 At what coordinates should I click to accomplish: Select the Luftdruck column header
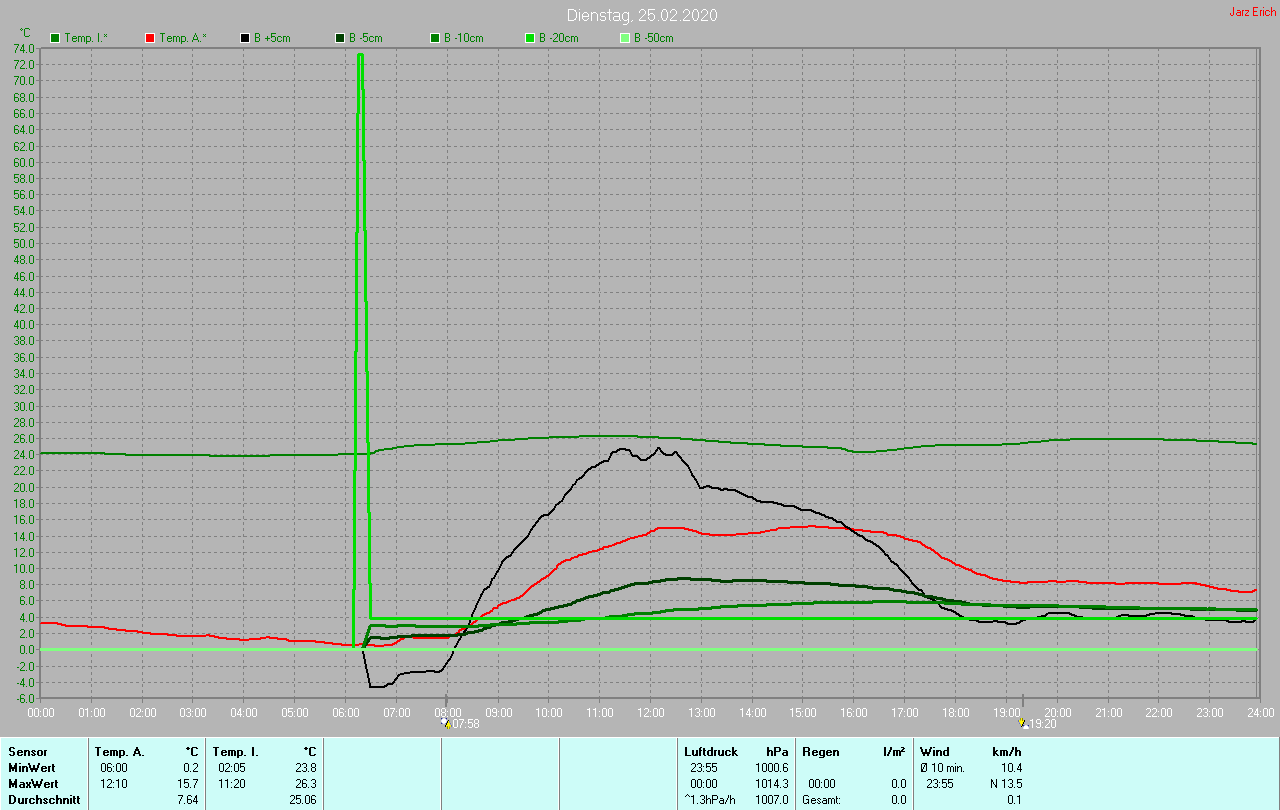pyautogui.click(x=711, y=751)
